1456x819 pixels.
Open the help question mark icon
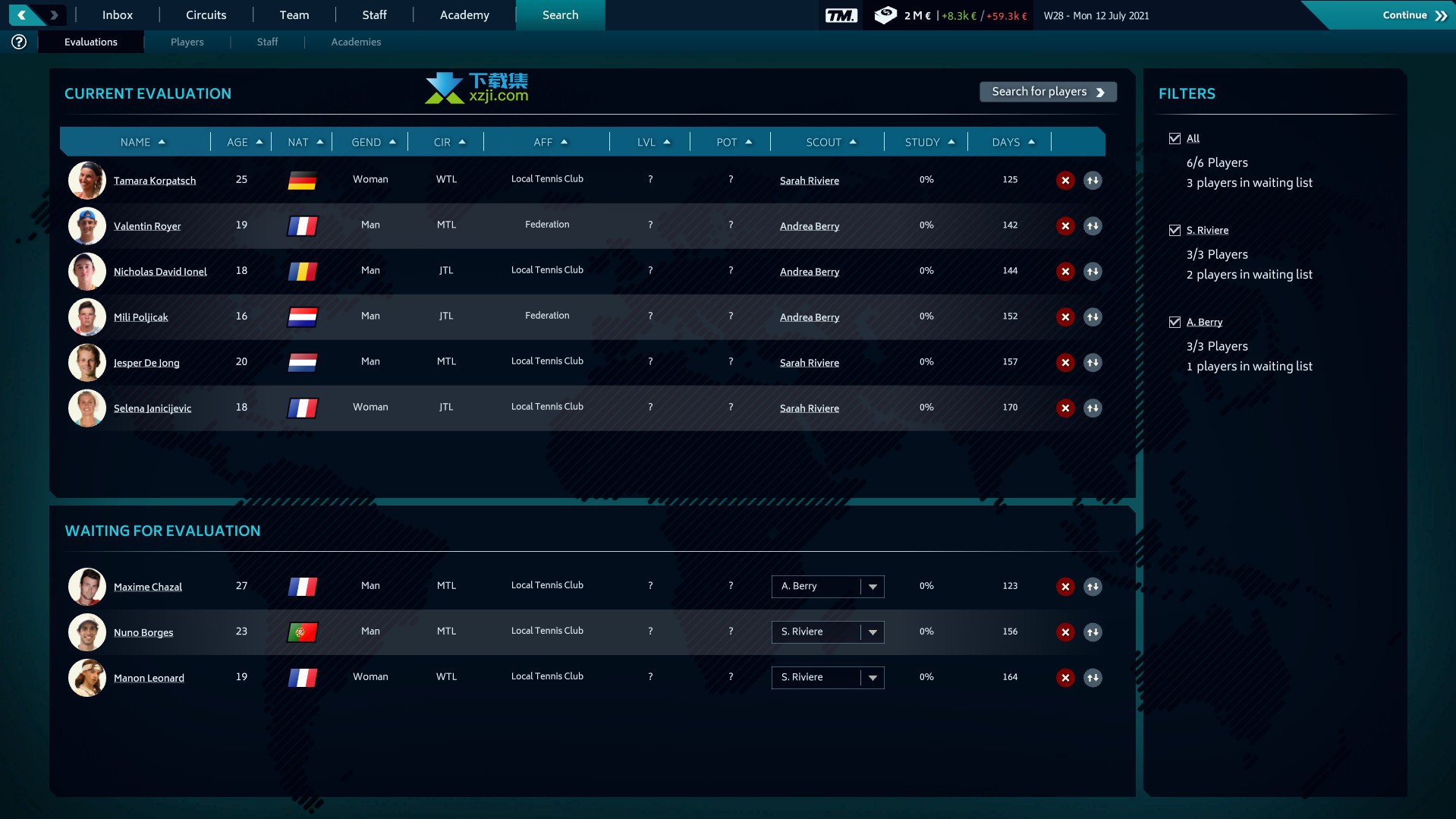tap(19, 42)
